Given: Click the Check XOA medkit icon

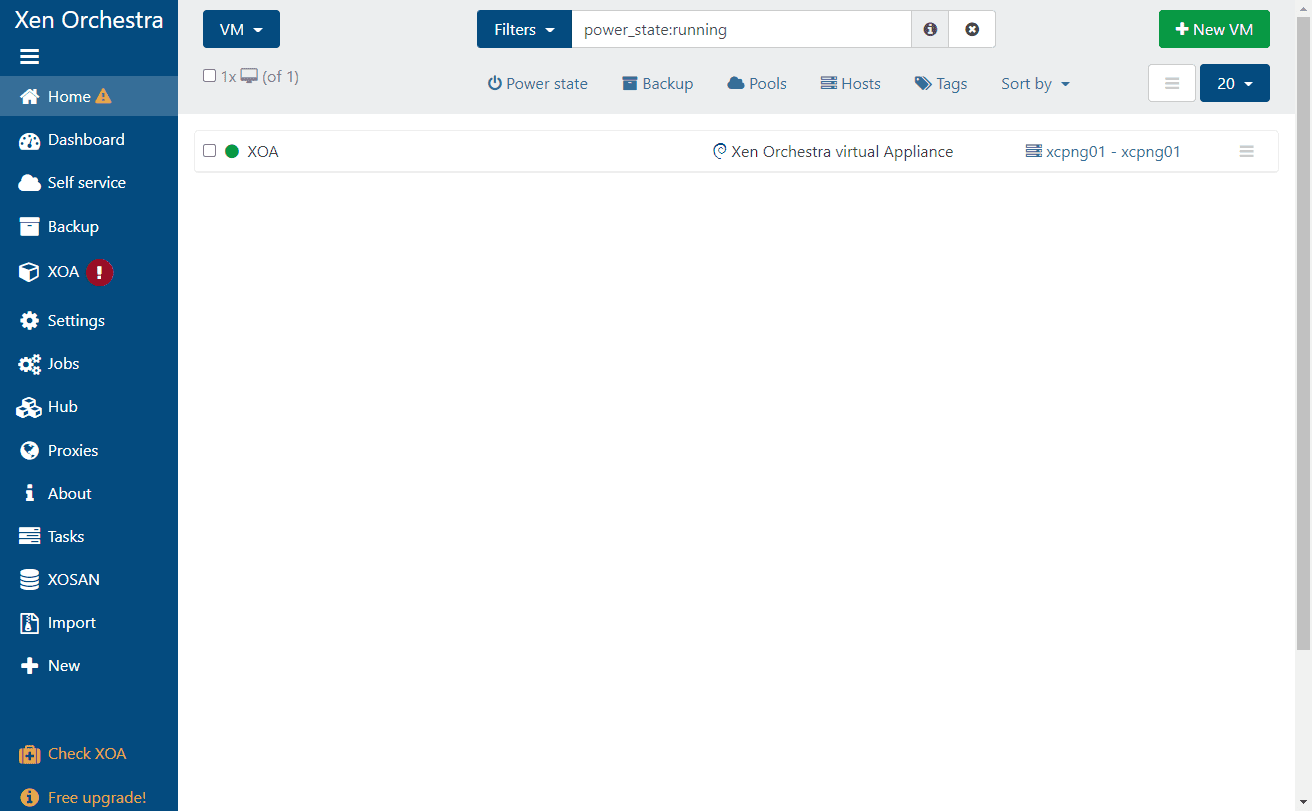Looking at the screenshot, I should (30, 754).
